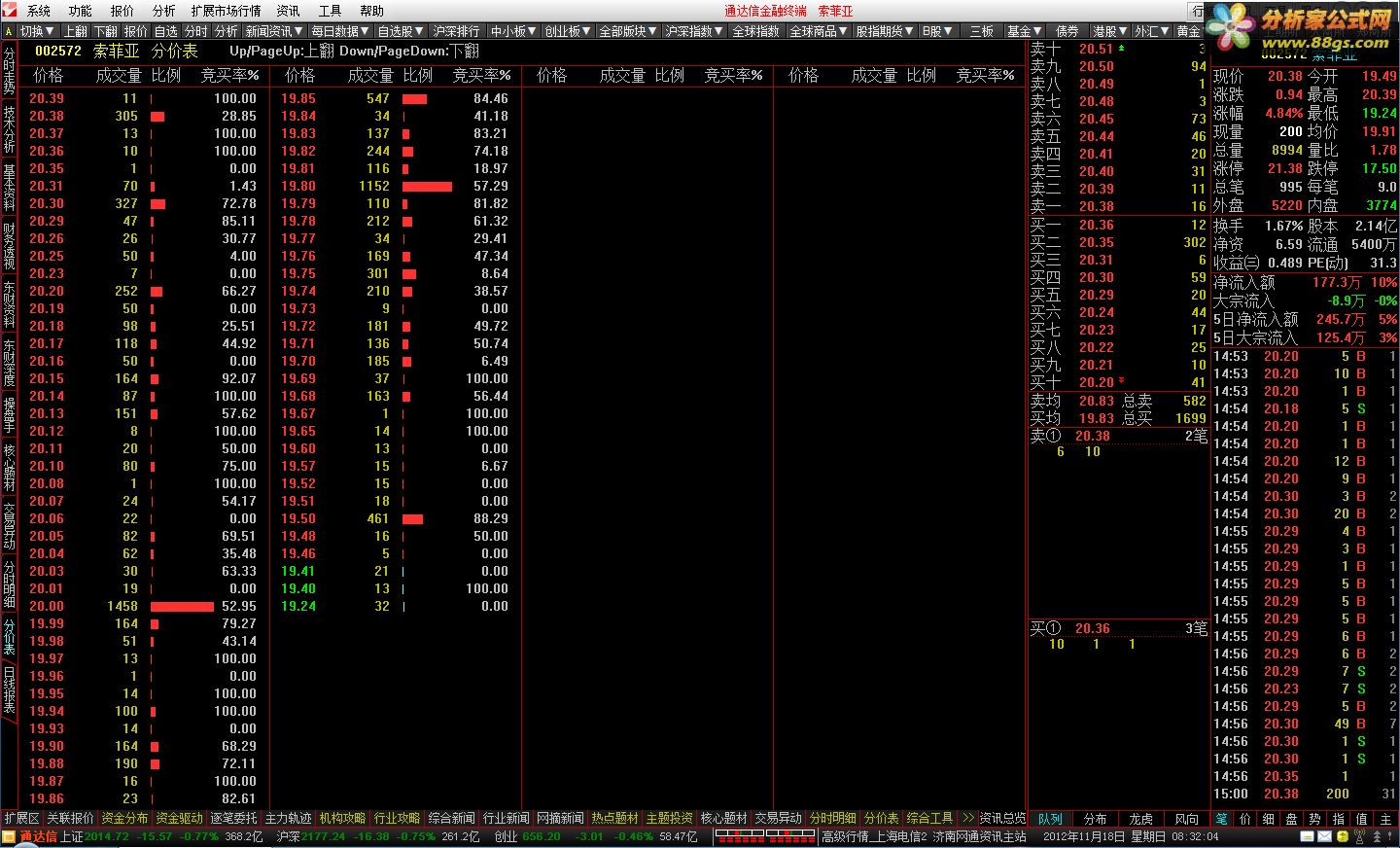Viewport: 1400px width, 848px height.
Task: Switch to the 分时明细 bottom tab
Action: pos(833,819)
